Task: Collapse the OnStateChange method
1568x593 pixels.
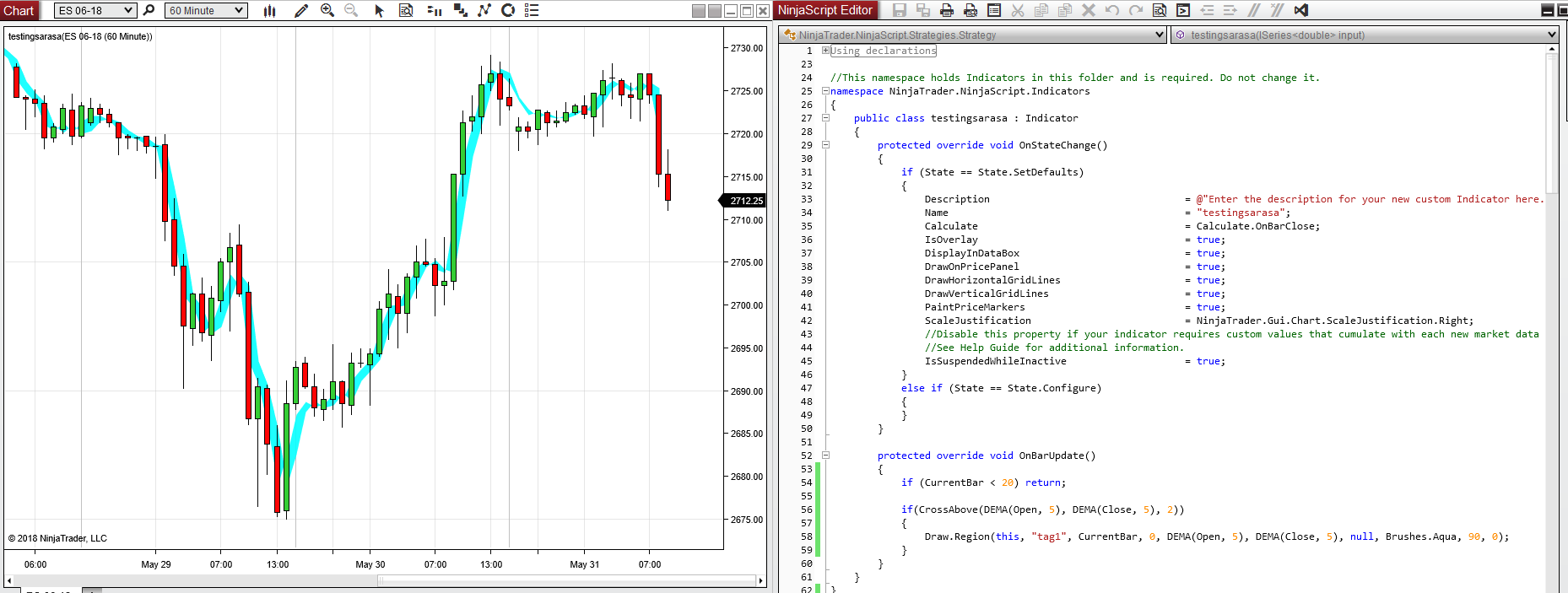Action: tap(825, 144)
